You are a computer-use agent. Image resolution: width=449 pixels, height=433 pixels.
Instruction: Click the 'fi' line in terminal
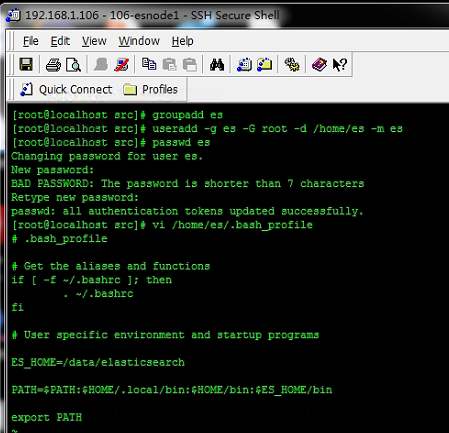coord(17,307)
